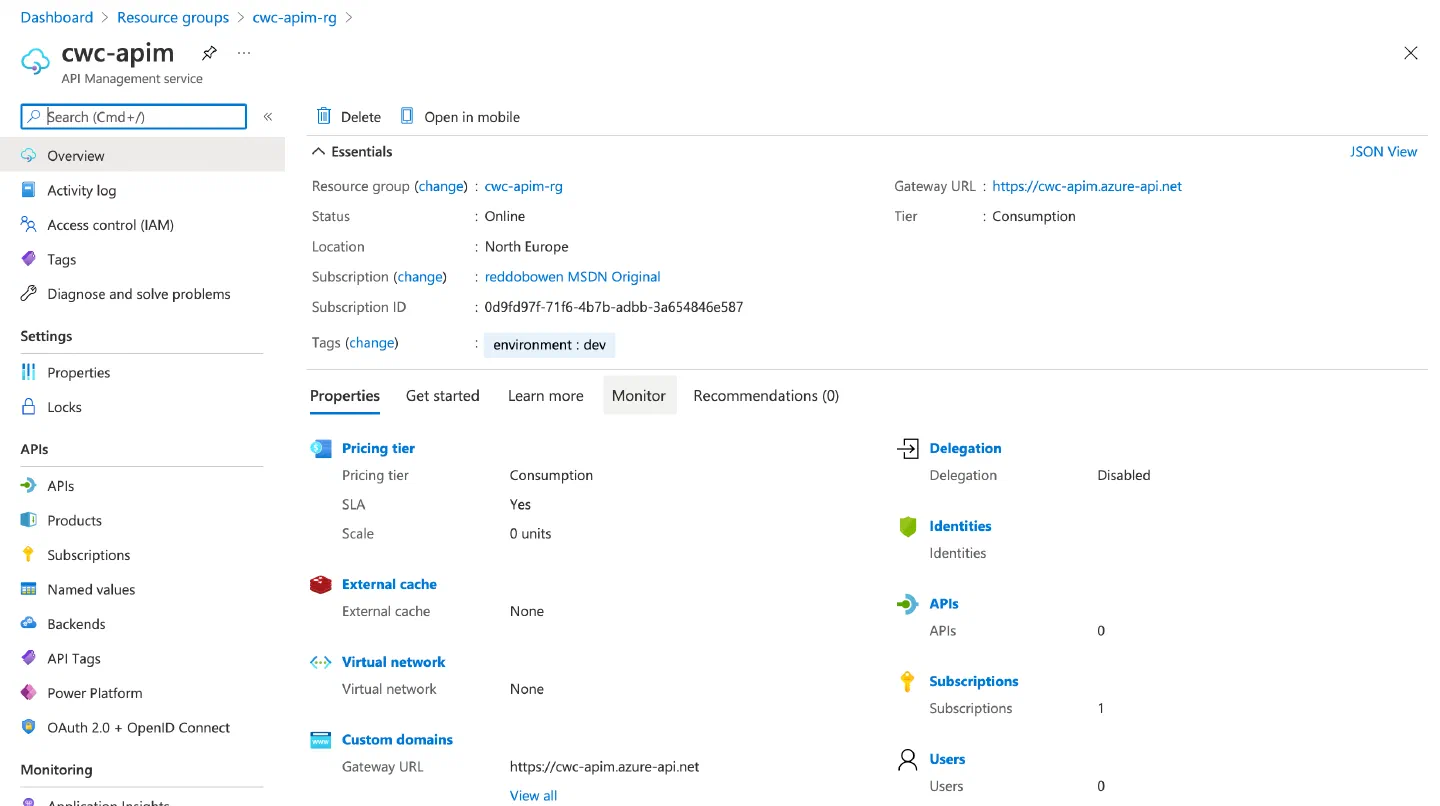
Task: Open the Pricing tier heading link
Action: [x=378, y=449]
